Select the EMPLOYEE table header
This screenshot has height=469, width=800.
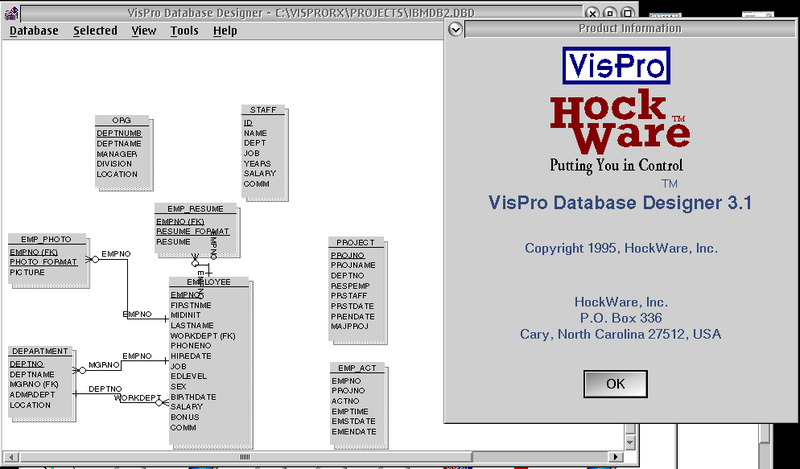209,282
